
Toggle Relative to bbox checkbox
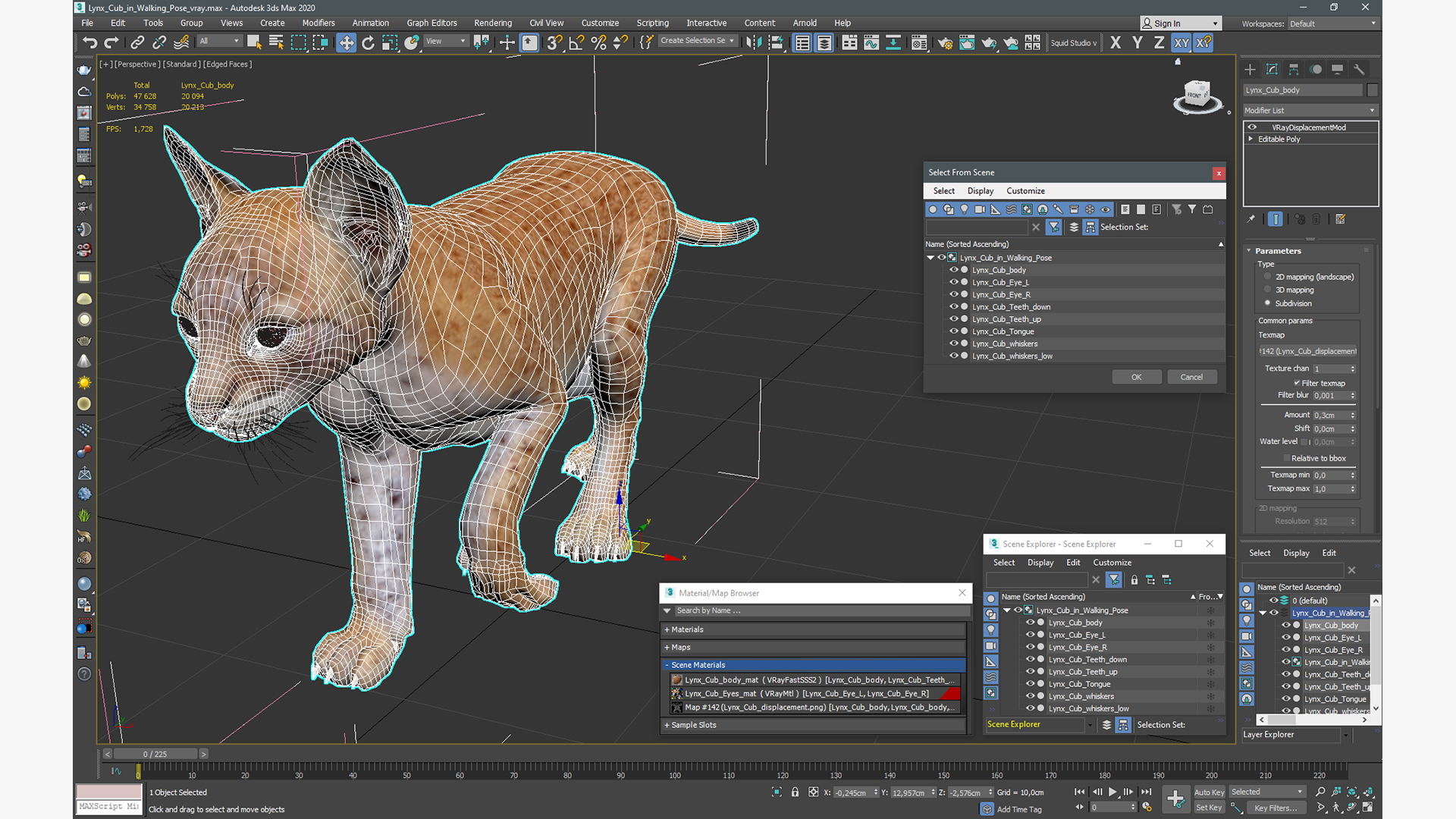point(1286,458)
